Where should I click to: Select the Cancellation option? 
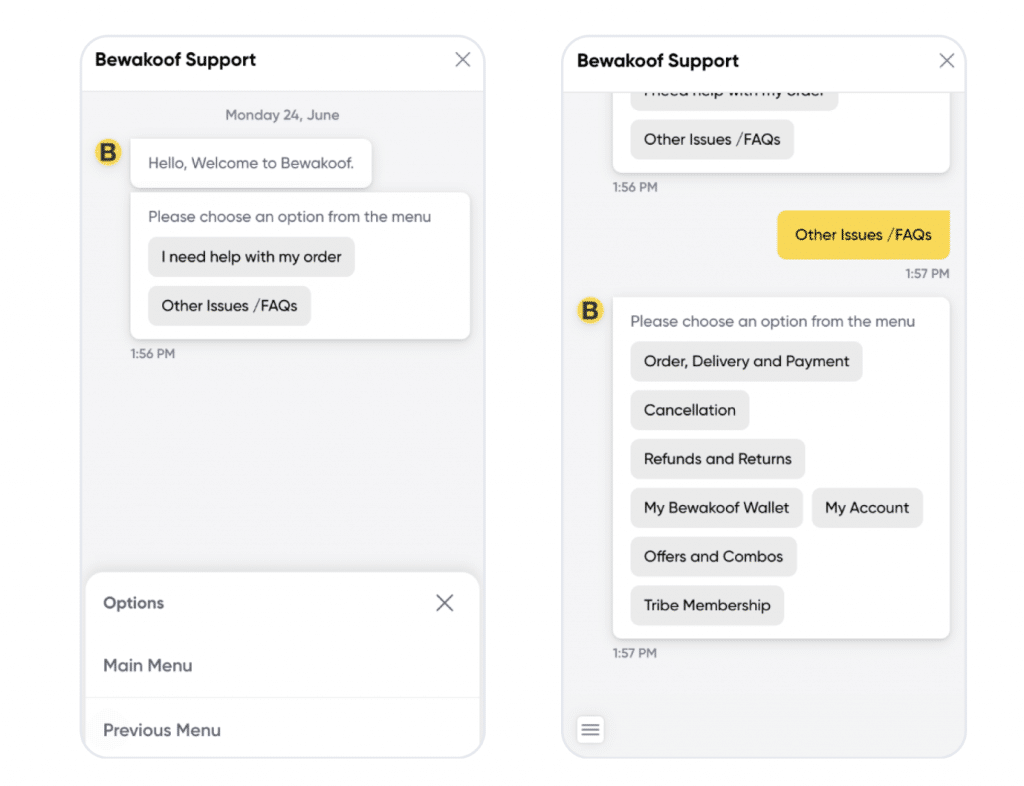[x=690, y=410]
